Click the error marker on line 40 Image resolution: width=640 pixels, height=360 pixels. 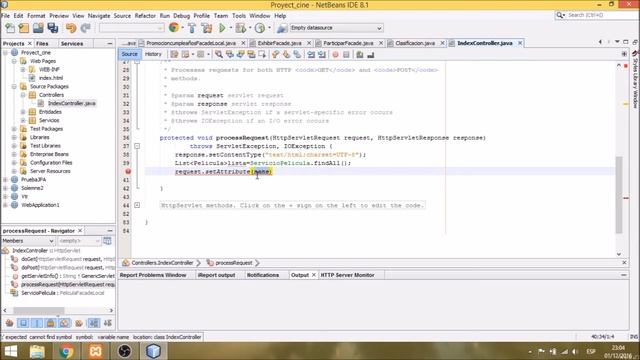click(x=128, y=171)
